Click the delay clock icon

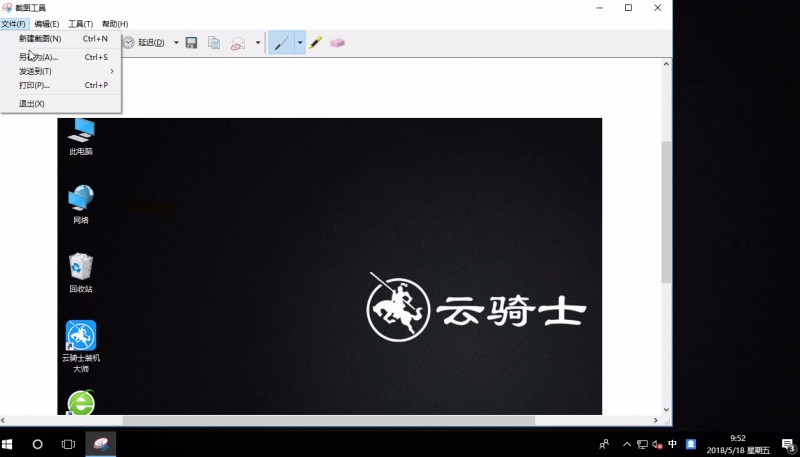(x=128, y=43)
